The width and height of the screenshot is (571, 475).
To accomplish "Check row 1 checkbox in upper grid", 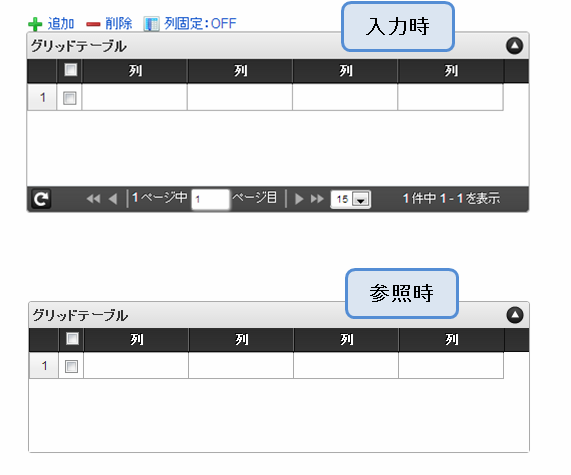I will coord(70,98).
